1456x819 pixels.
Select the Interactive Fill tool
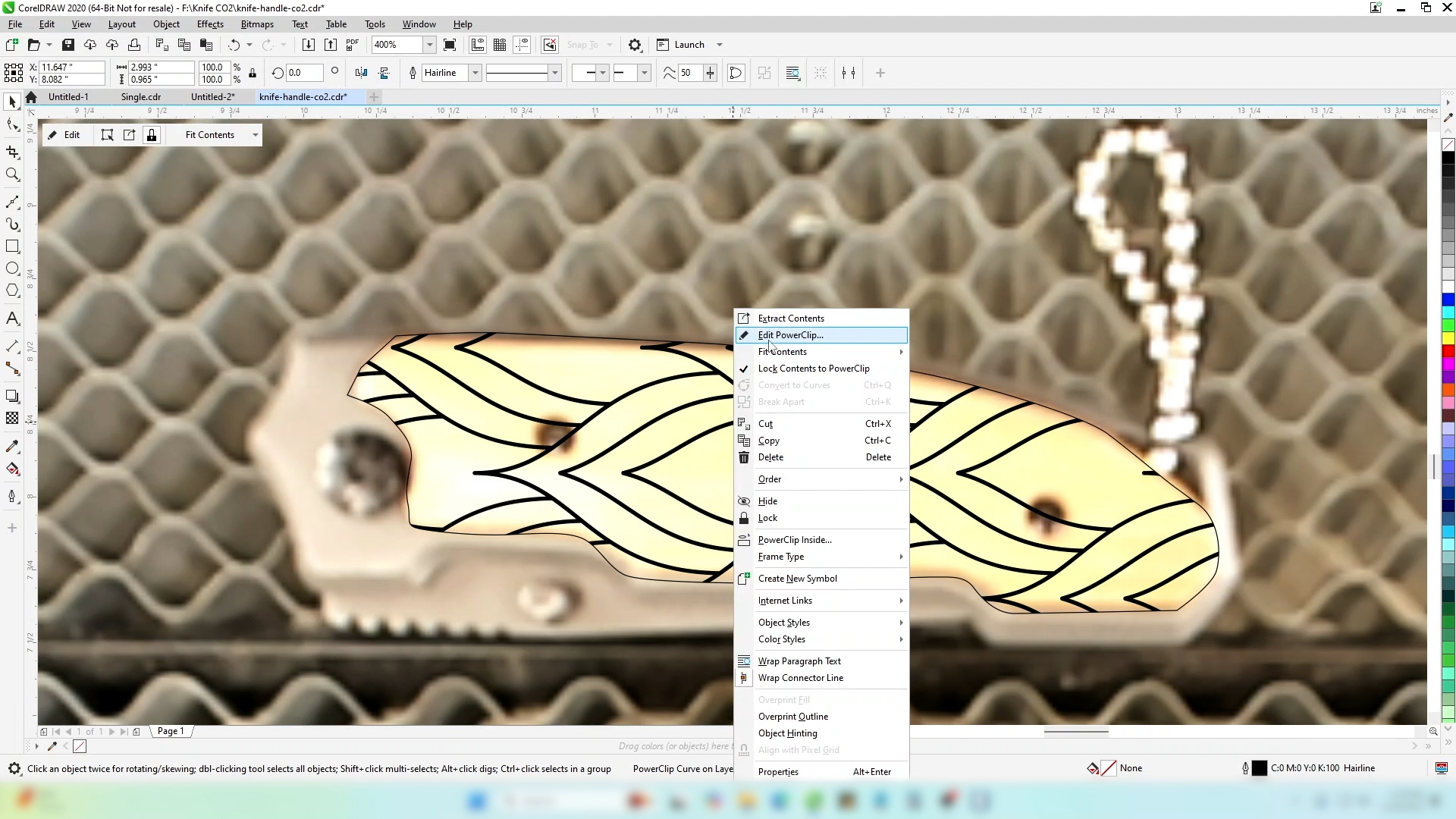(x=12, y=469)
